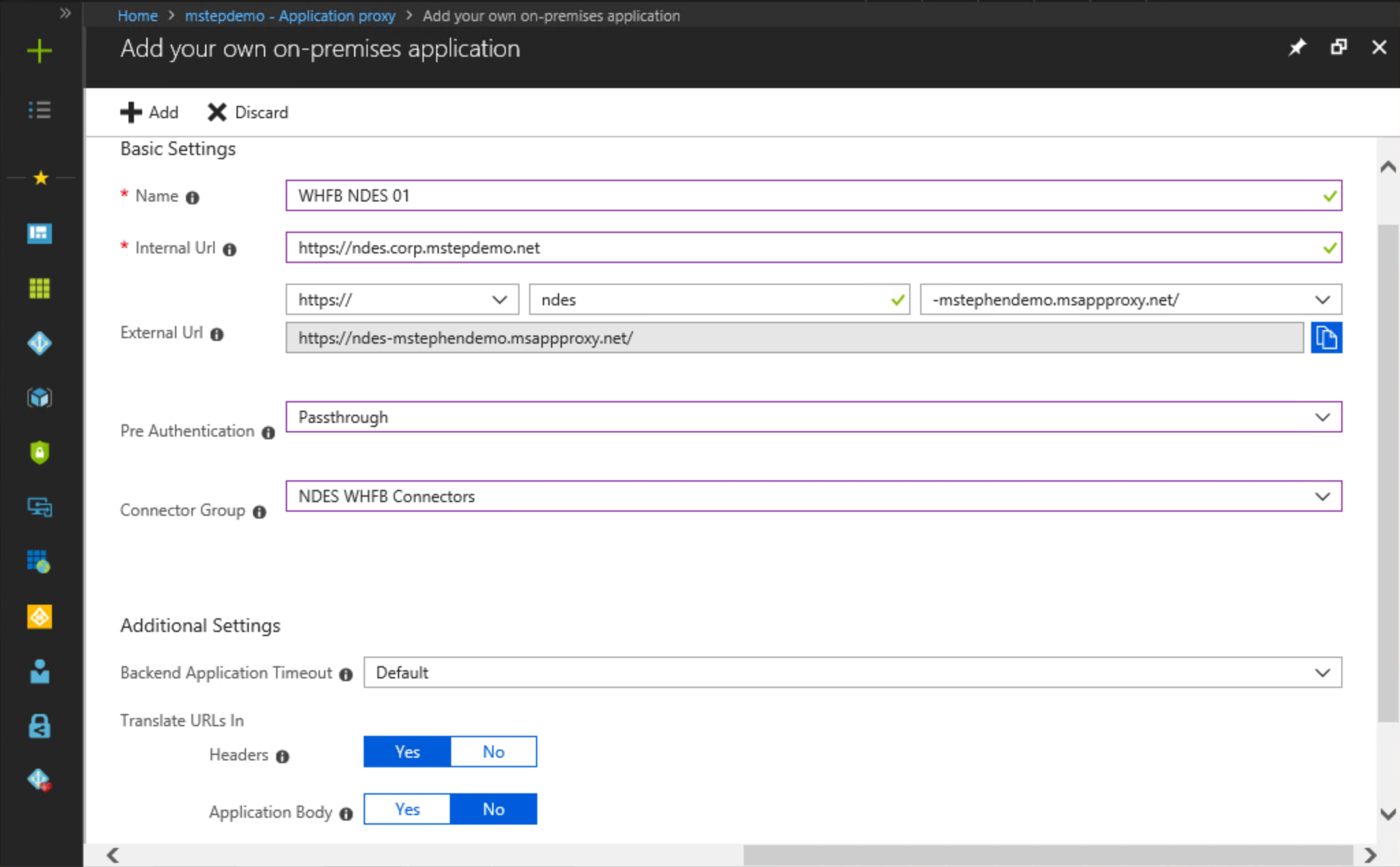Image resolution: width=1400 pixels, height=867 pixels.
Task: Click the info icon beside Internal Url
Action: coord(230,249)
